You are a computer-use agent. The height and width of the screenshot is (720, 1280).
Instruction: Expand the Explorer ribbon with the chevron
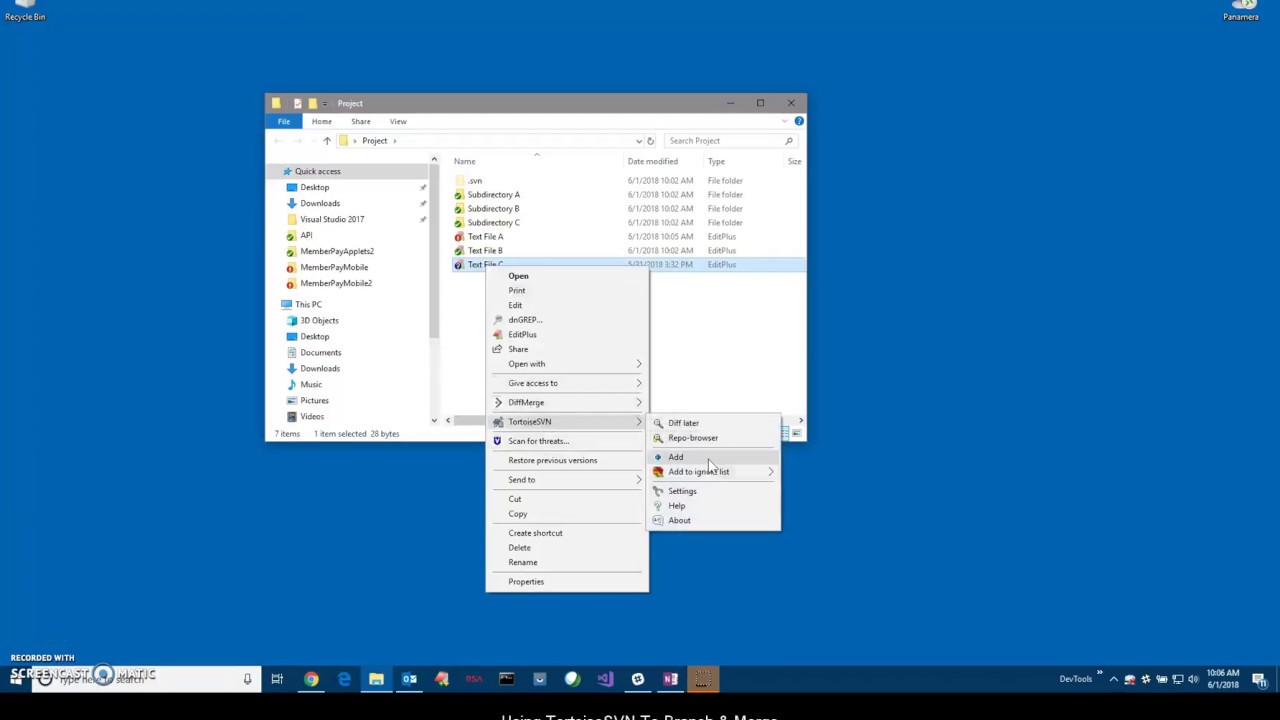tap(784, 121)
